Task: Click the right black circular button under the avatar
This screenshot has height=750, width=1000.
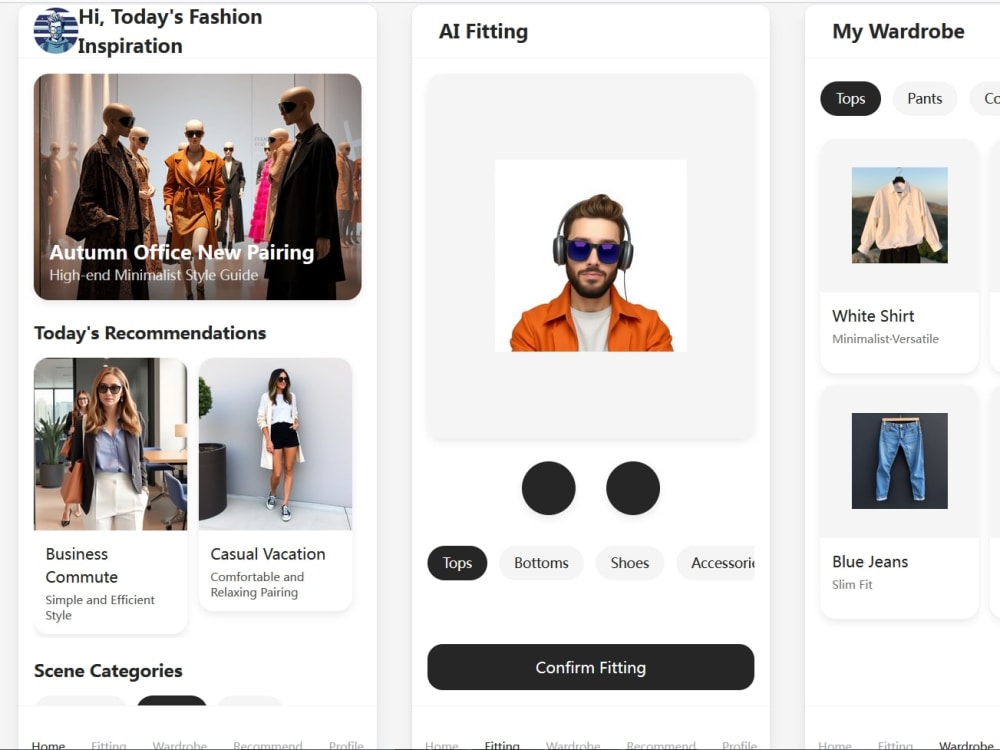Action: 633,488
